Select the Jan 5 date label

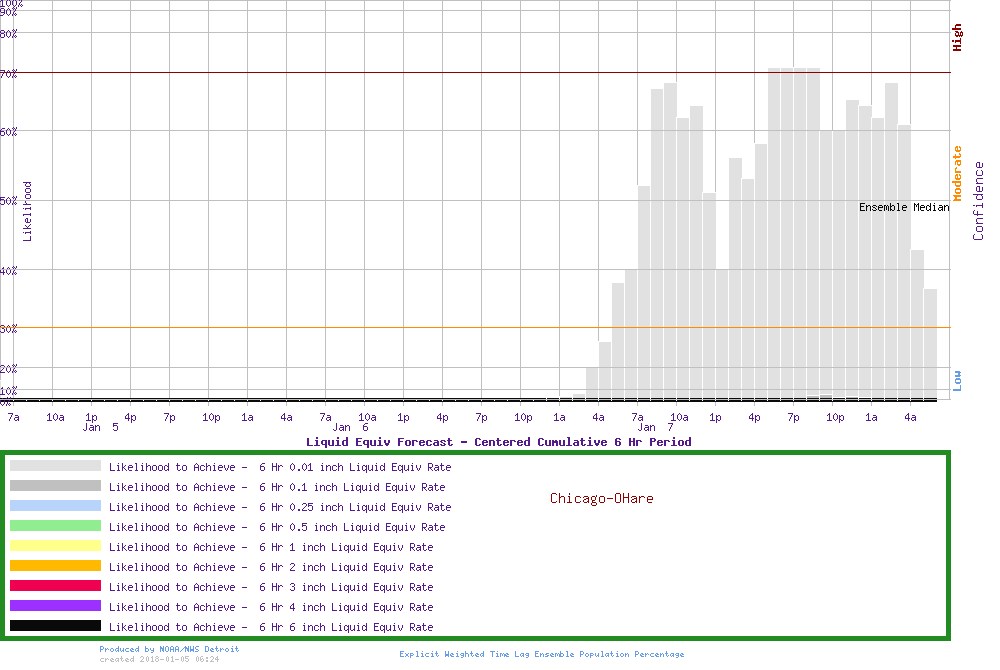(101, 427)
